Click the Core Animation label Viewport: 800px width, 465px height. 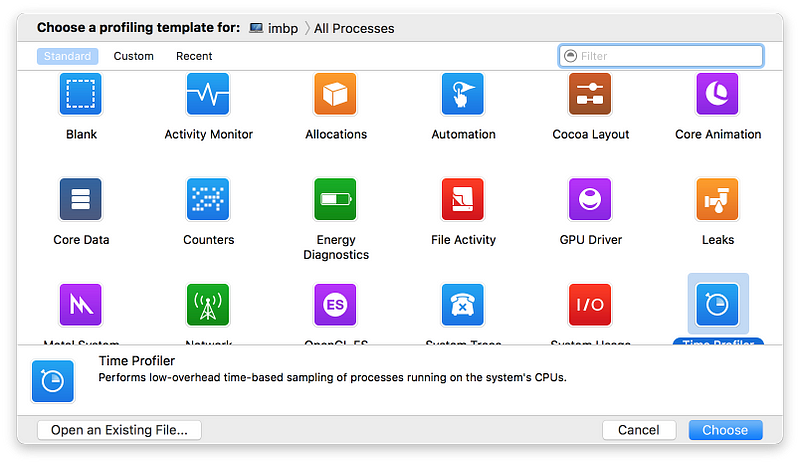pos(718,134)
